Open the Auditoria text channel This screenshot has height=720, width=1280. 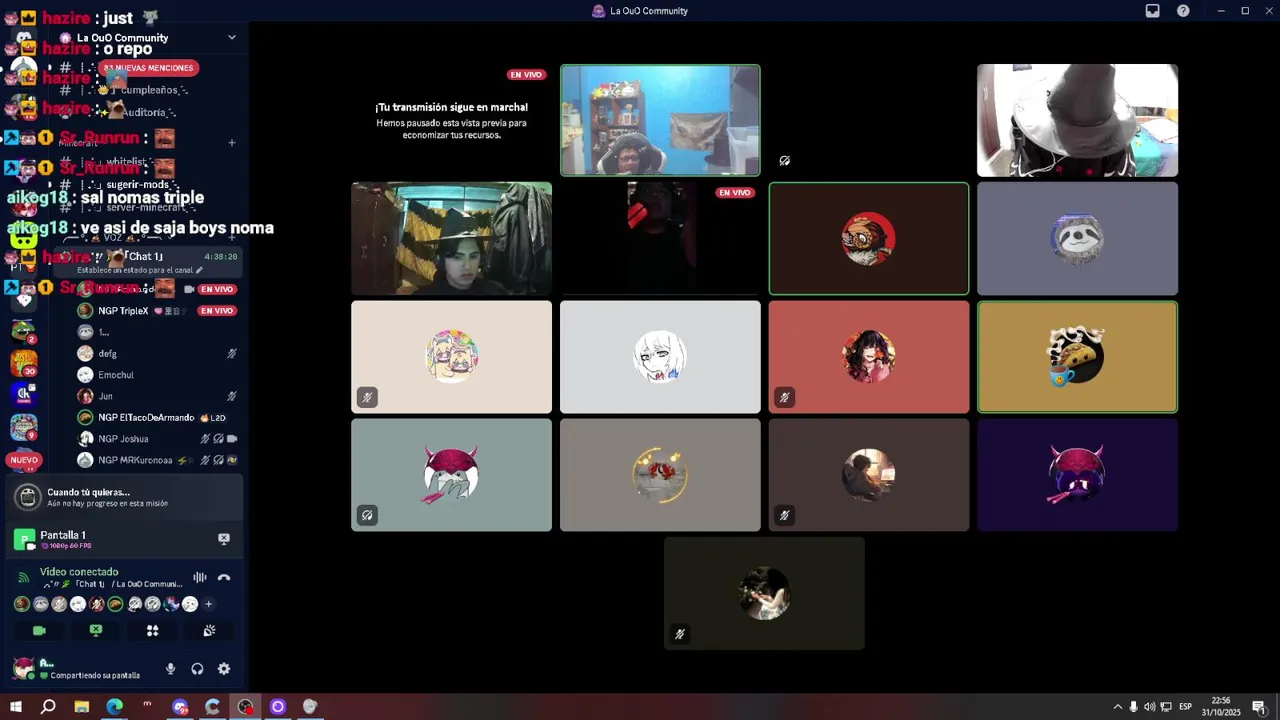click(x=150, y=113)
